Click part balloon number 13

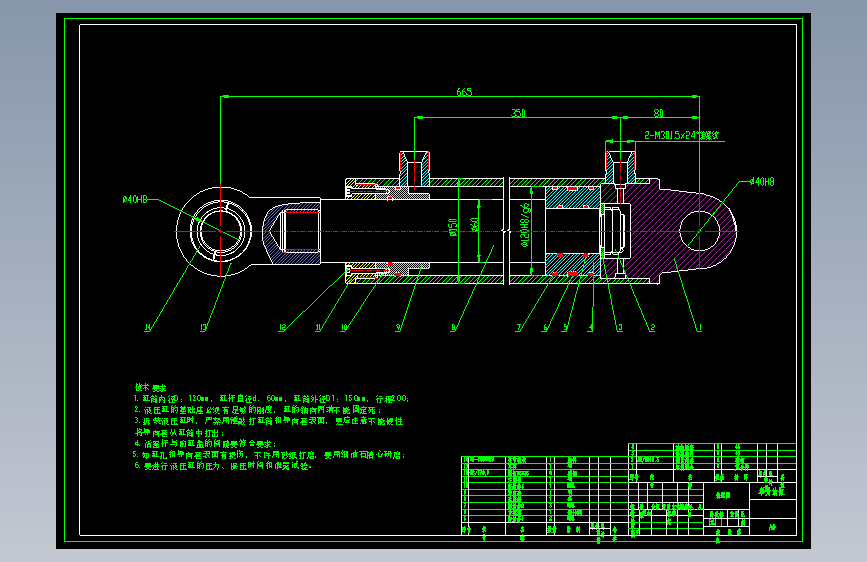coord(203,328)
